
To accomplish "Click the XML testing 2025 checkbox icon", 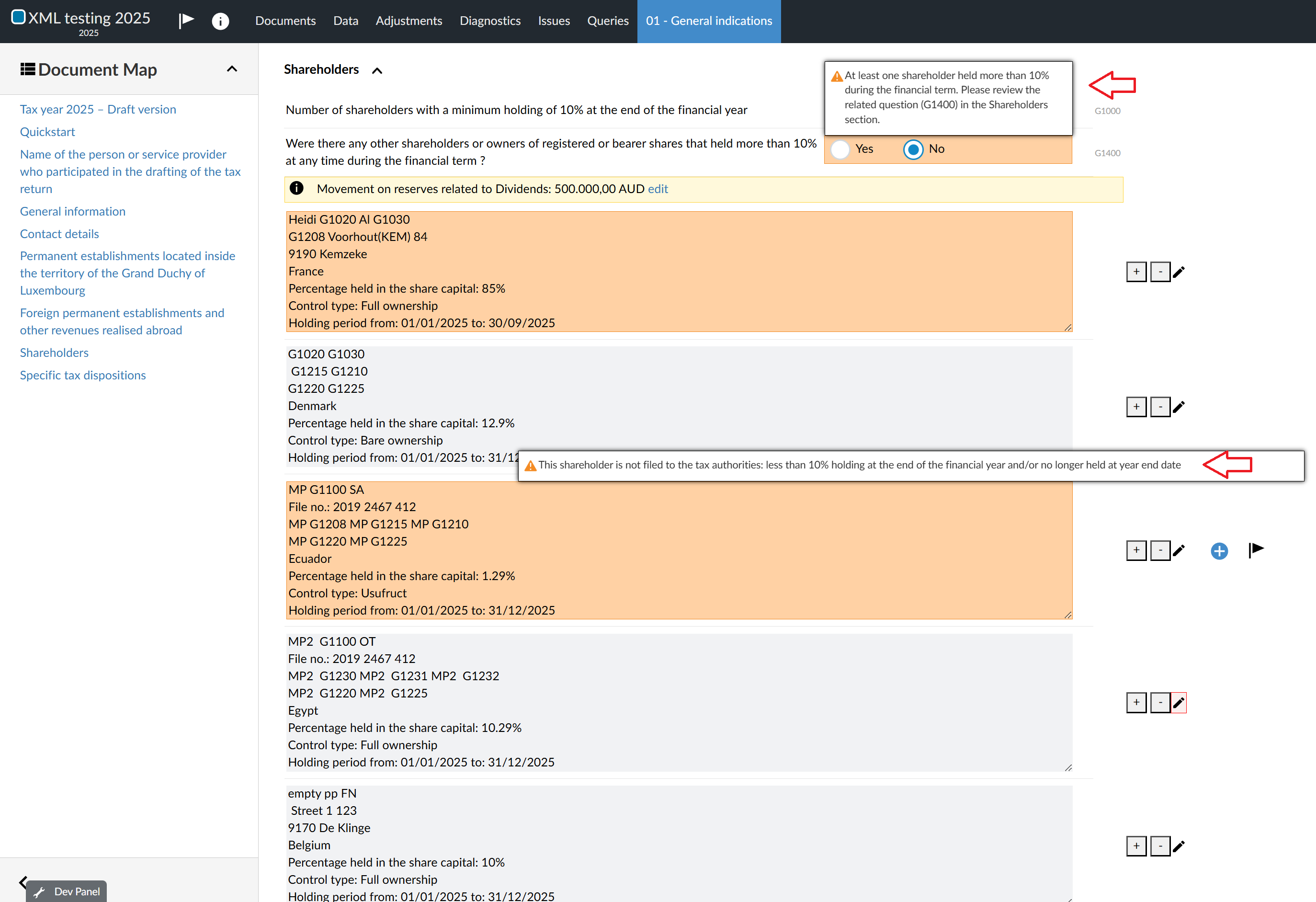I will click(18, 17).
